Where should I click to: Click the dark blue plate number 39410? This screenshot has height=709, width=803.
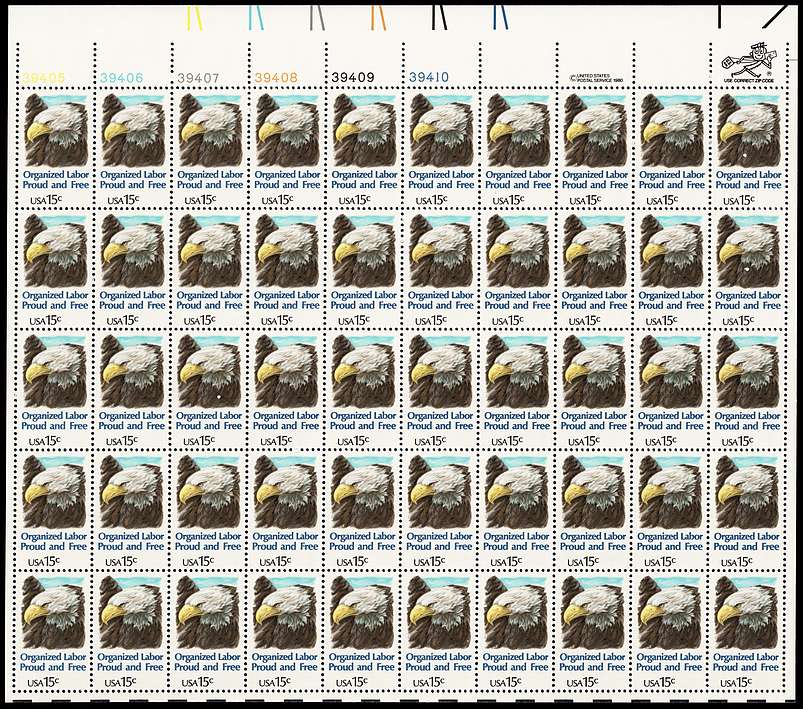pyautogui.click(x=429, y=78)
